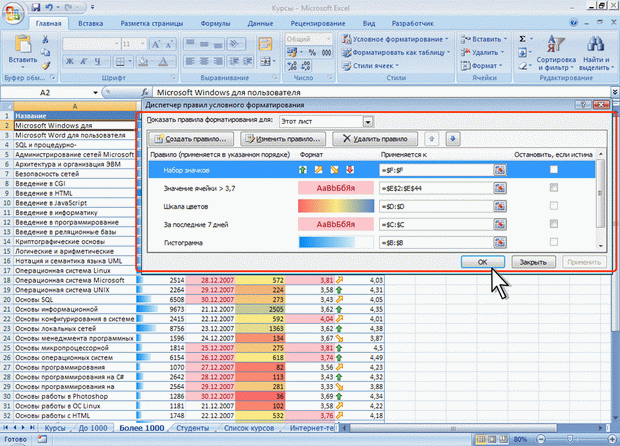Click the Удалить правило button
This screenshot has height=446, width=620.
375,139
